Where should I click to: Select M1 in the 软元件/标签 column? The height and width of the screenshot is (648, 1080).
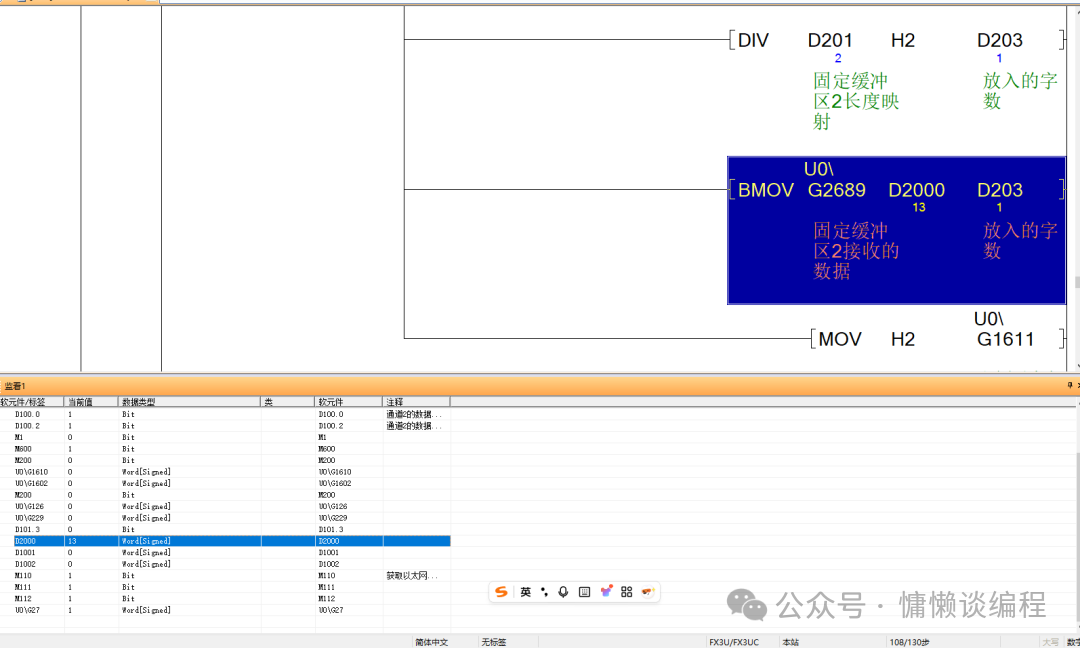(x=19, y=437)
